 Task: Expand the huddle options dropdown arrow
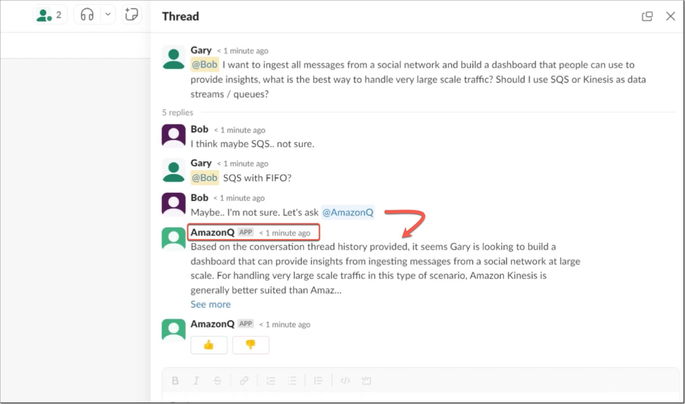(x=108, y=14)
